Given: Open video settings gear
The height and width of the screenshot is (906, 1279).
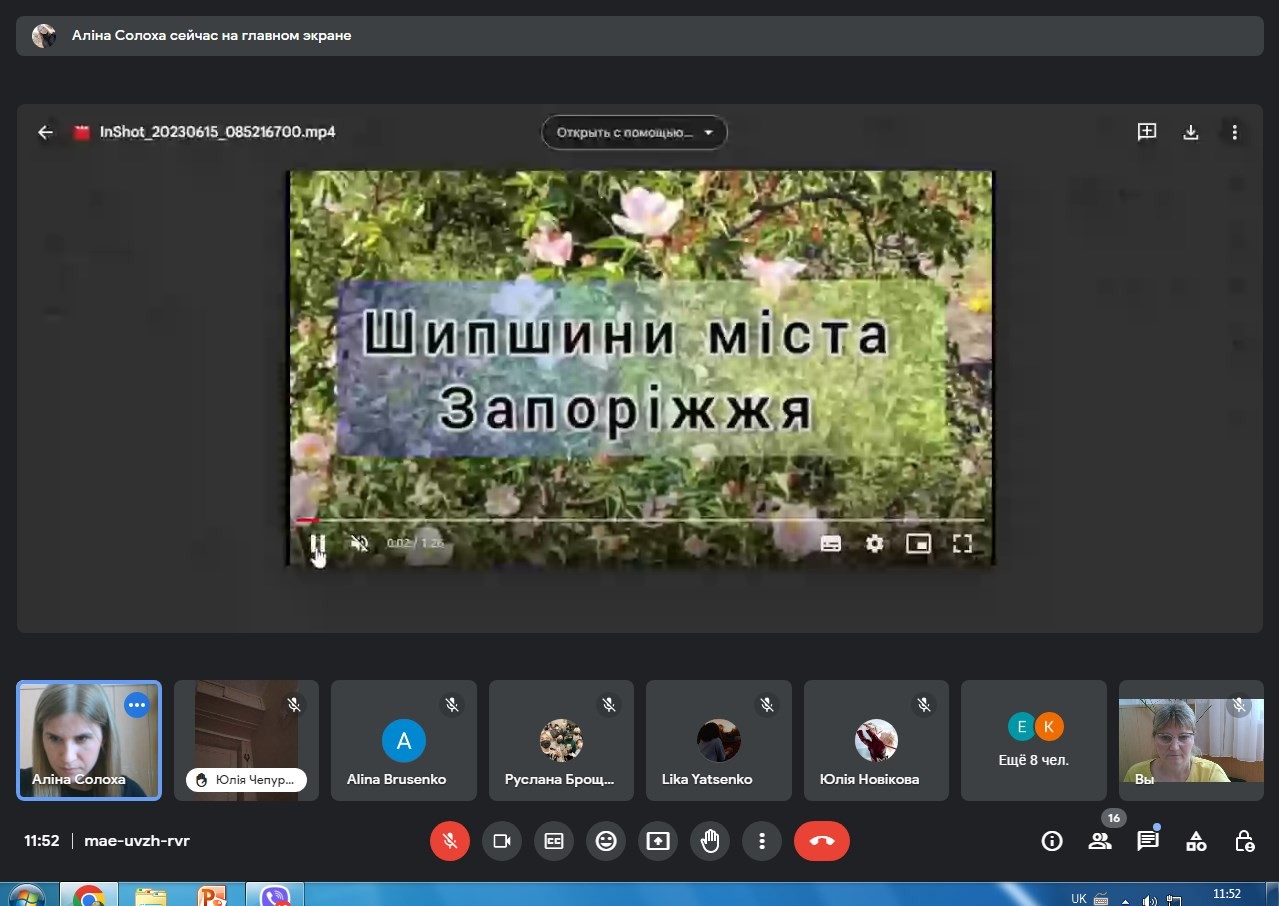Looking at the screenshot, I should pyautogui.click(x=874, y=544).
